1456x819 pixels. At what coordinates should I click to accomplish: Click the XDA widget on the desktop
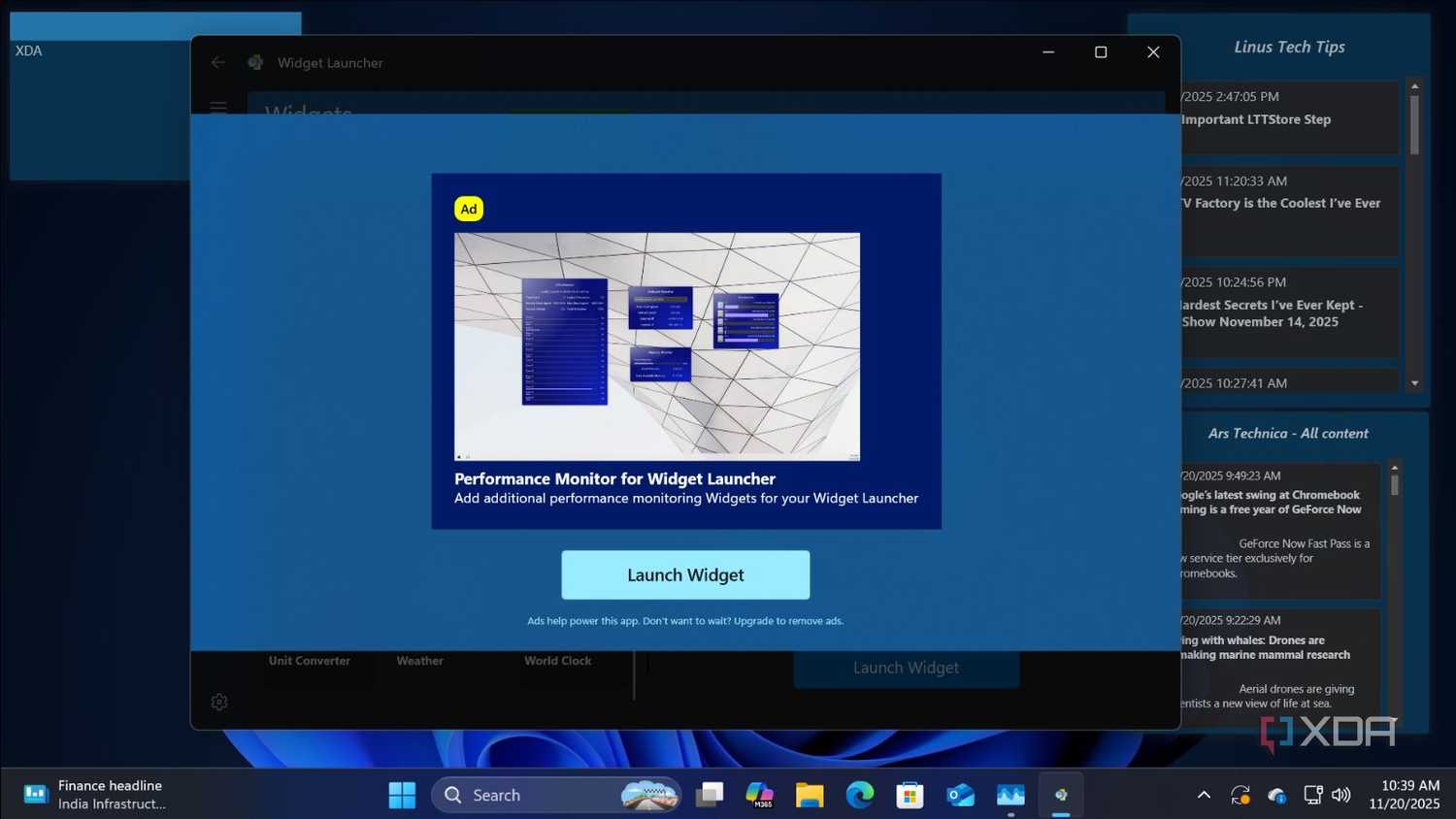pos(100,97)
